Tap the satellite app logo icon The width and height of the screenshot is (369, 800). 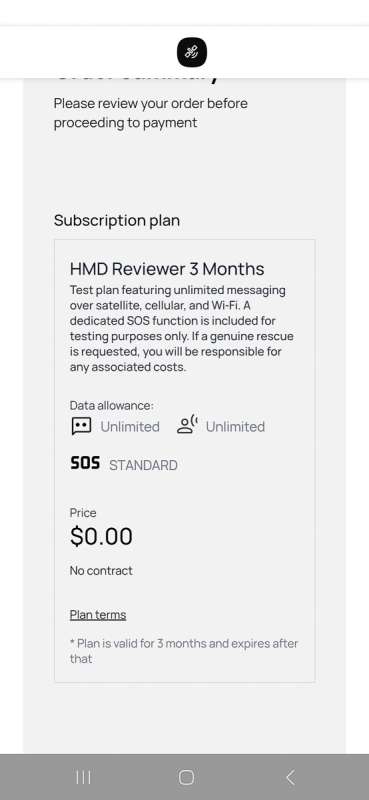[192, 52]
